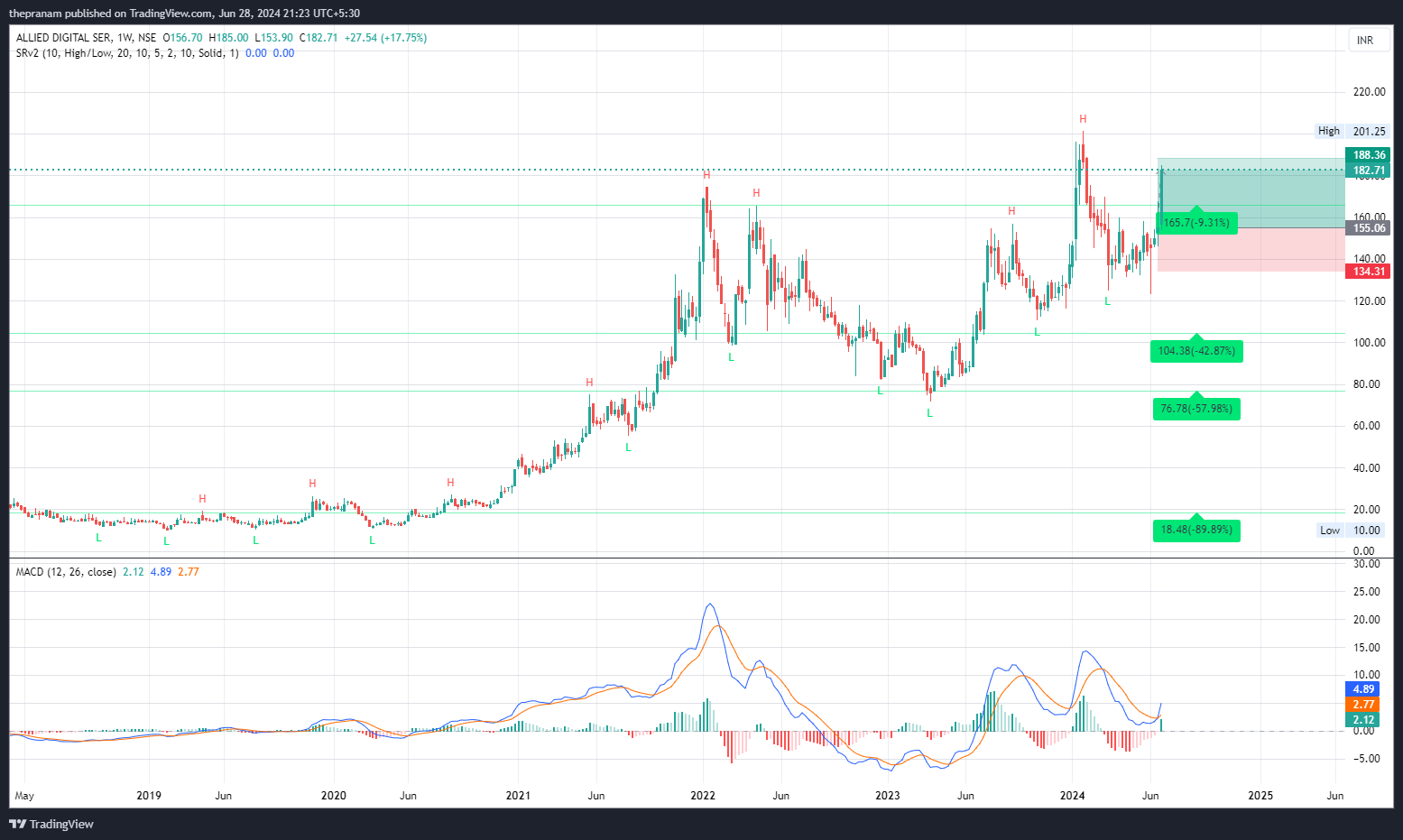Image resolution: width=1403 pixels, height=840 pixels.
Task: Click the 2025 label on time axis
Action: click(1260, 796)
